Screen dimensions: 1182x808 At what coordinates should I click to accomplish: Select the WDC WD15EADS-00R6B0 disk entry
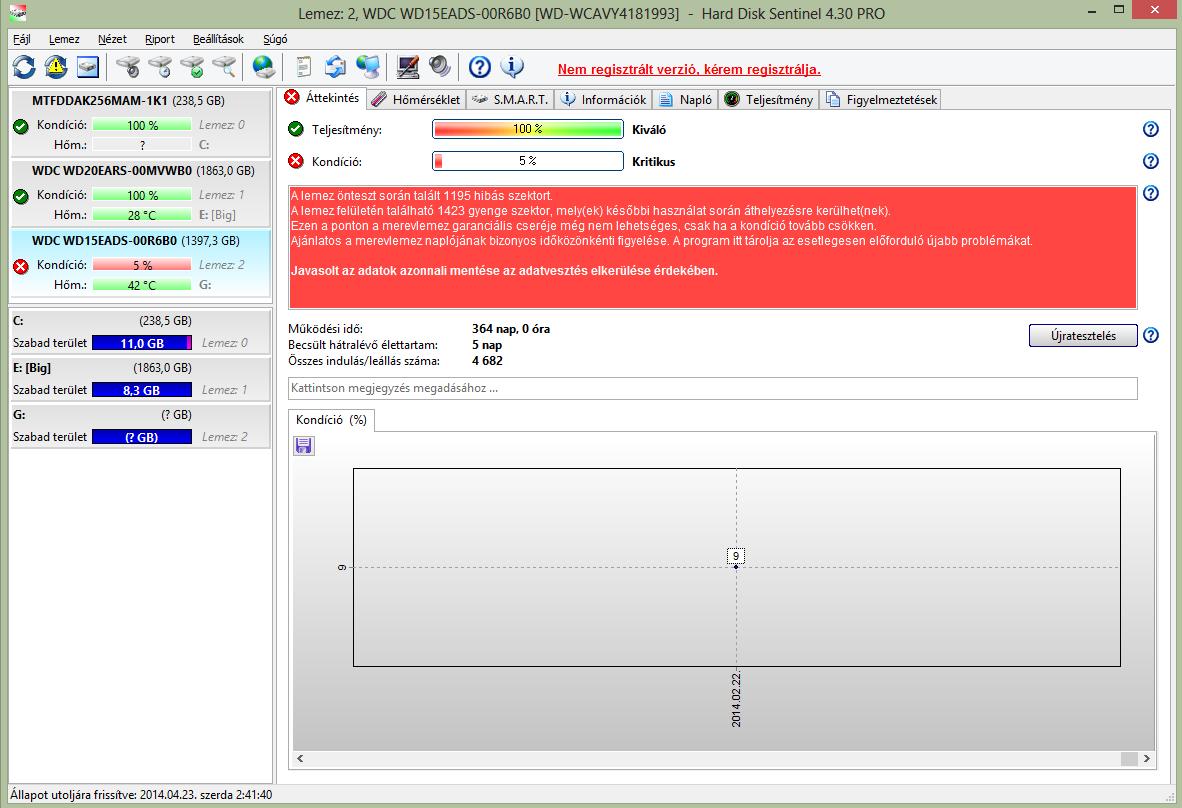point(140,264)
